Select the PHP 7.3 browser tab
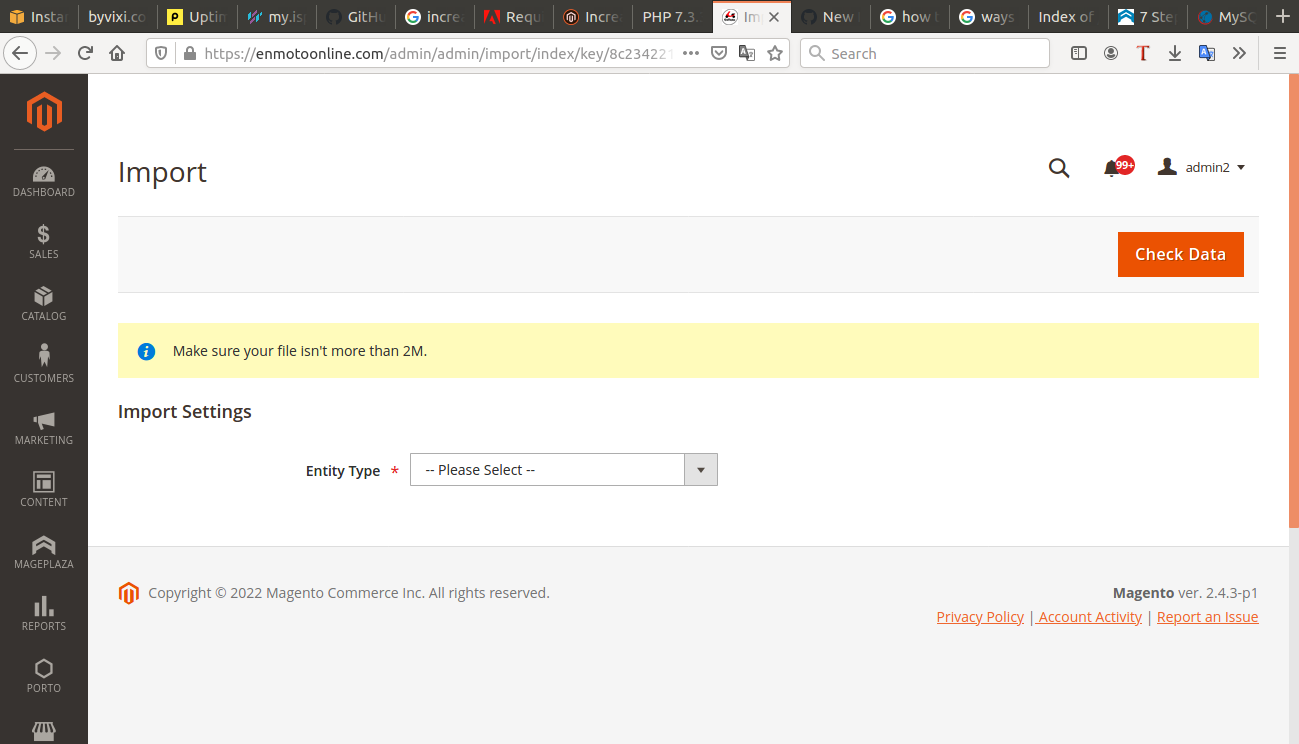 coord(670,17)
